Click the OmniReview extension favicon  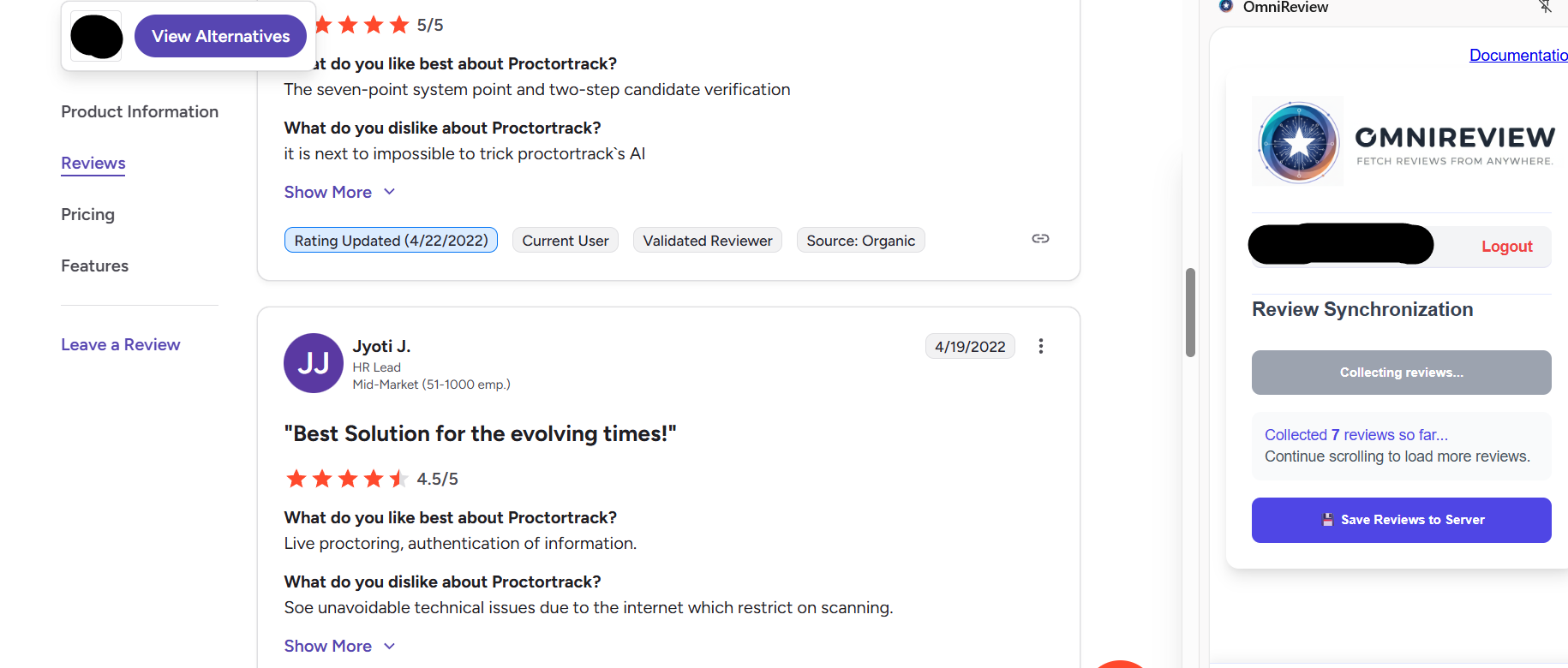(1226, 6)
